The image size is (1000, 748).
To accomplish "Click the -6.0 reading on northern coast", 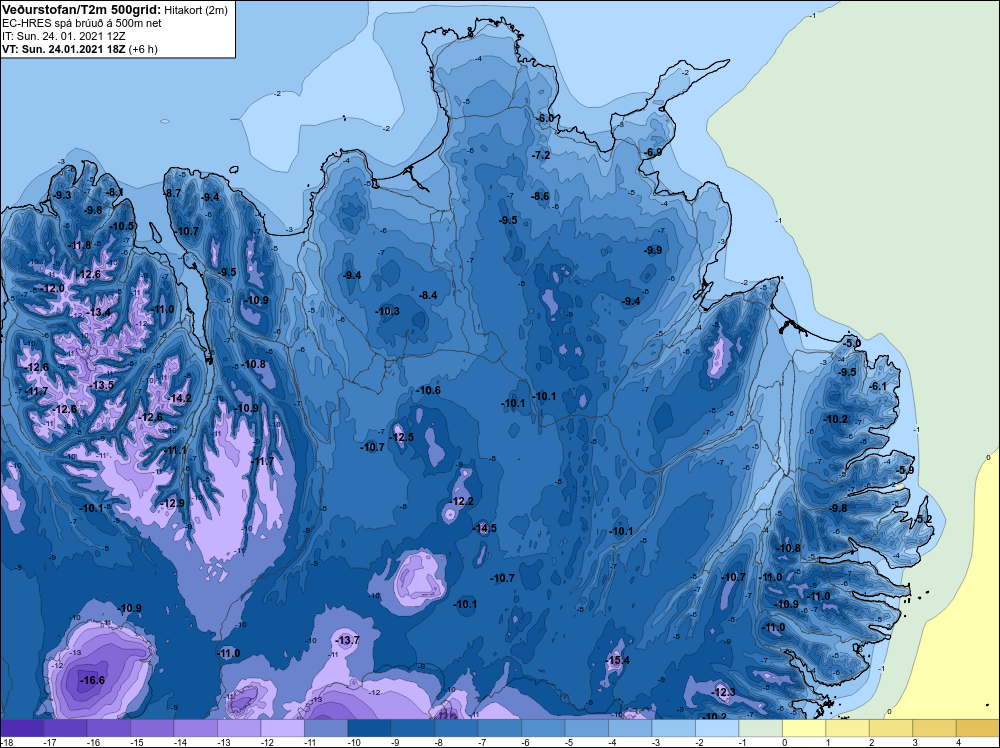I will click(546, 118).
